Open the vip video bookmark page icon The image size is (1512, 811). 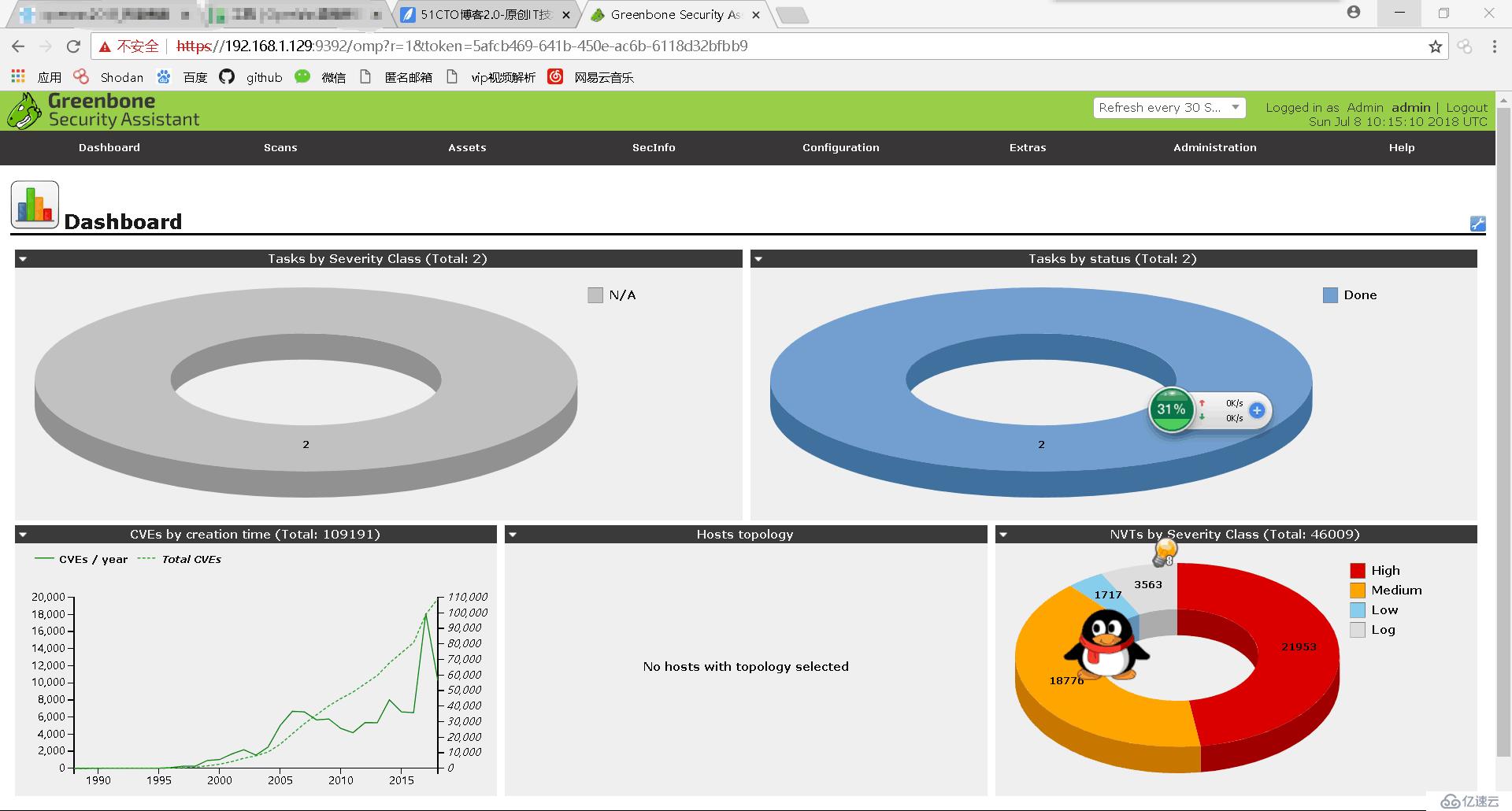(452, 76)
